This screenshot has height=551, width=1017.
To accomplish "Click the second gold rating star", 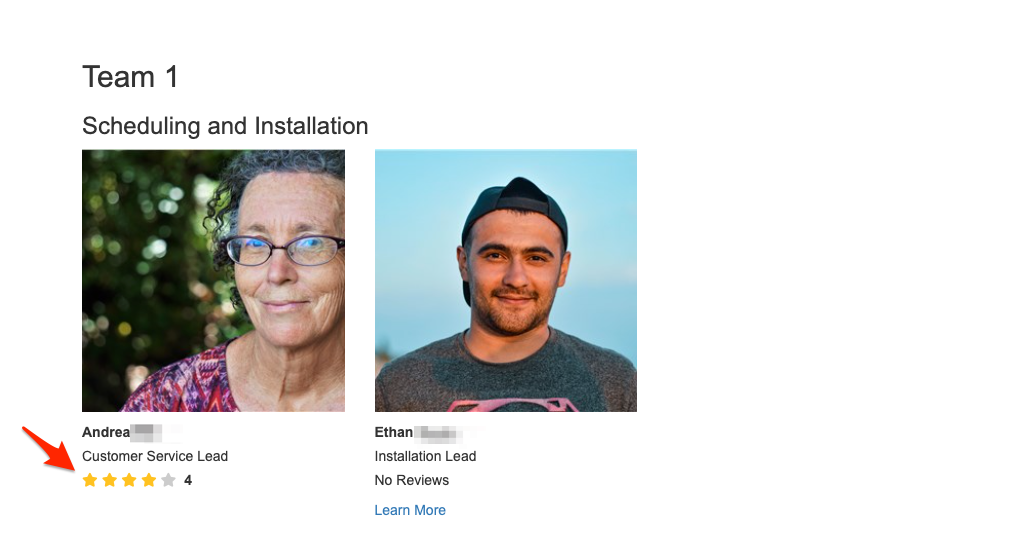I will pyautogui.click(x=110, y=481).
